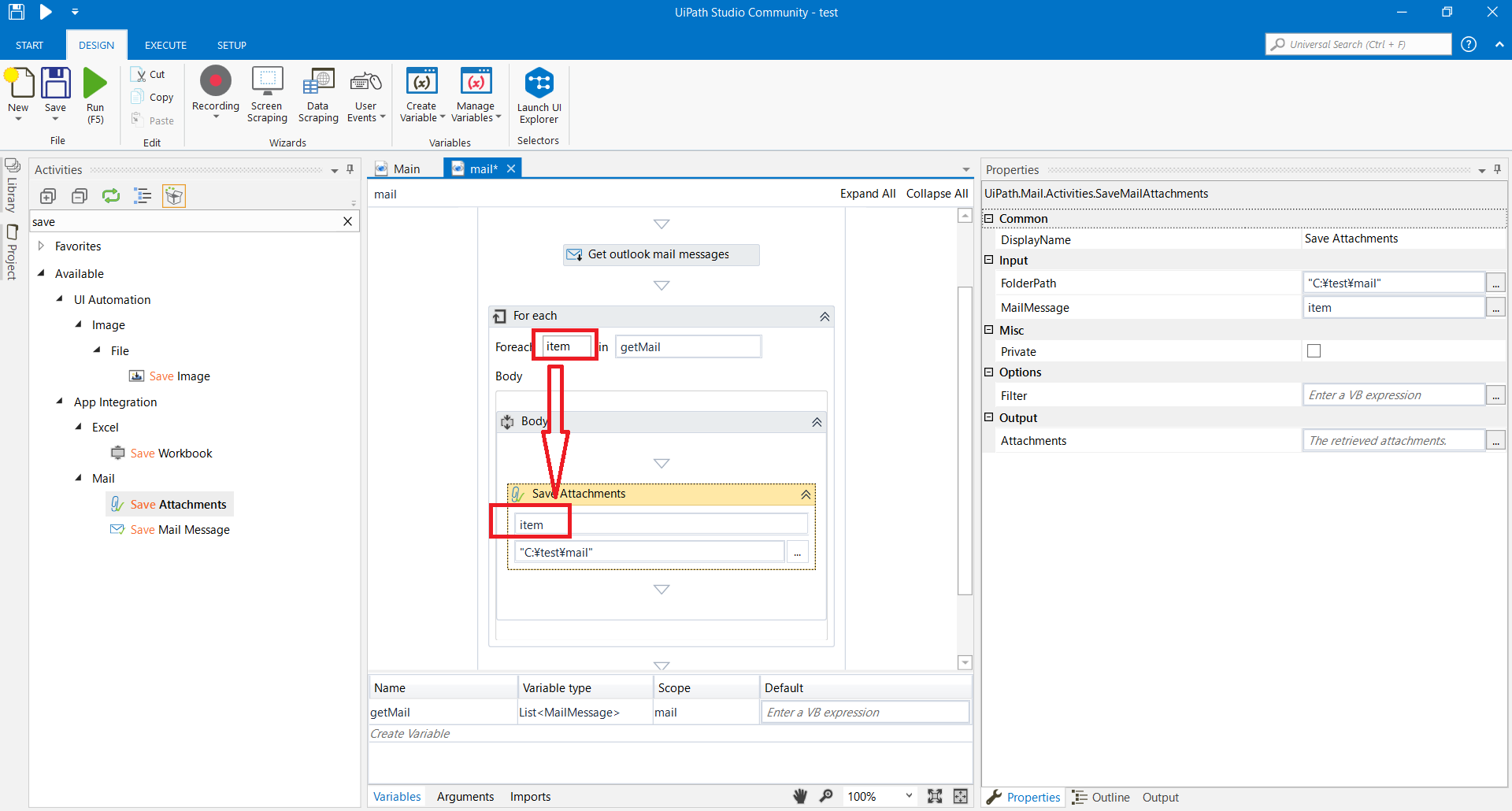
Task: Click the Filter ellipsis button
Action: coord(1495,395)
